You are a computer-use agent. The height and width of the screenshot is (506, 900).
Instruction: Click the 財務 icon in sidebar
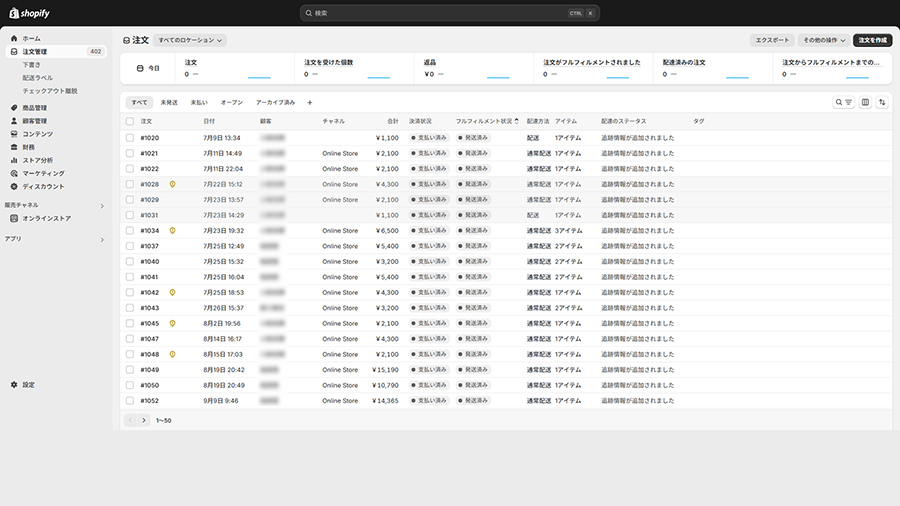coord(14,147)
